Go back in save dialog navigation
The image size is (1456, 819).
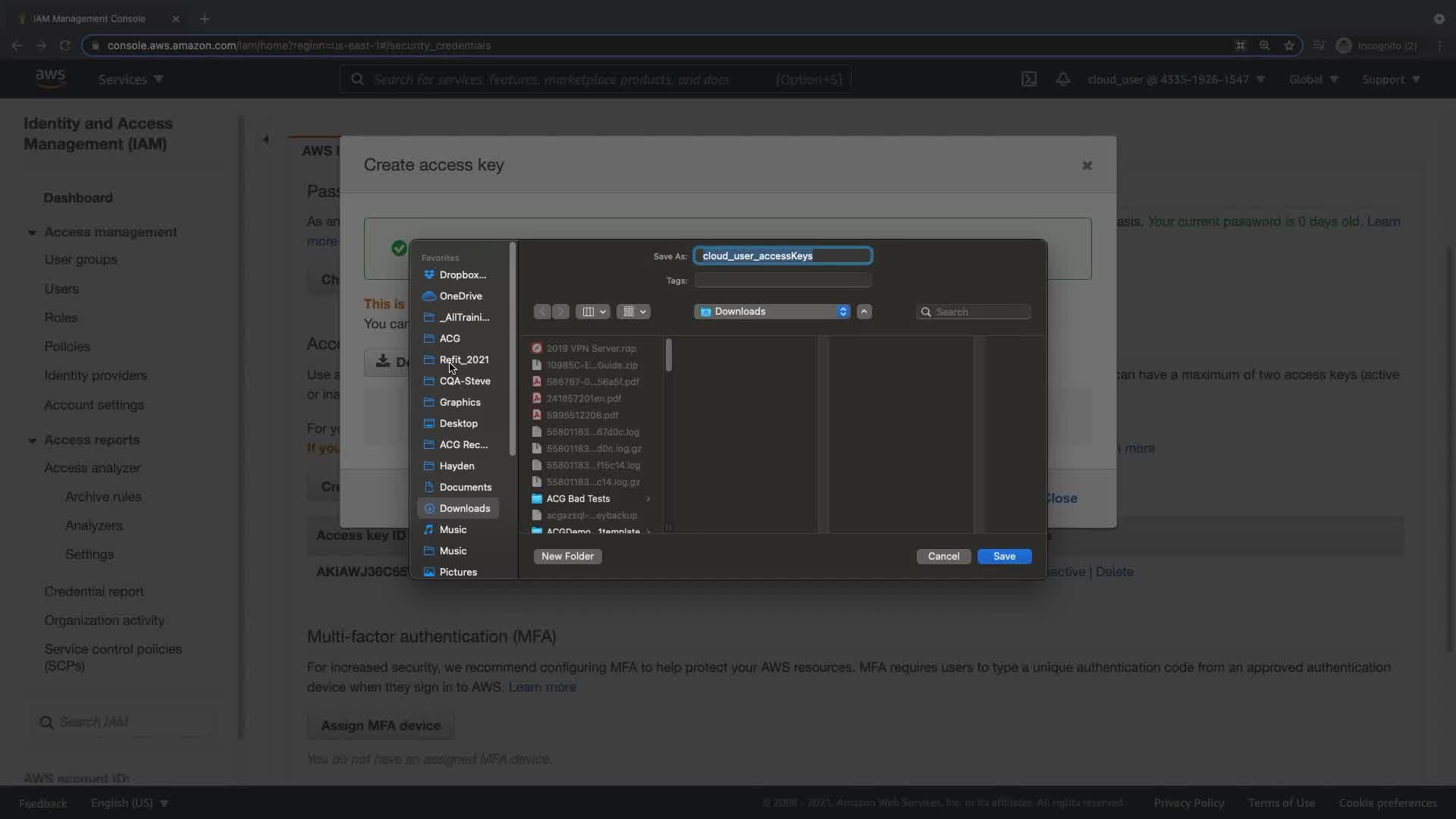542,312
